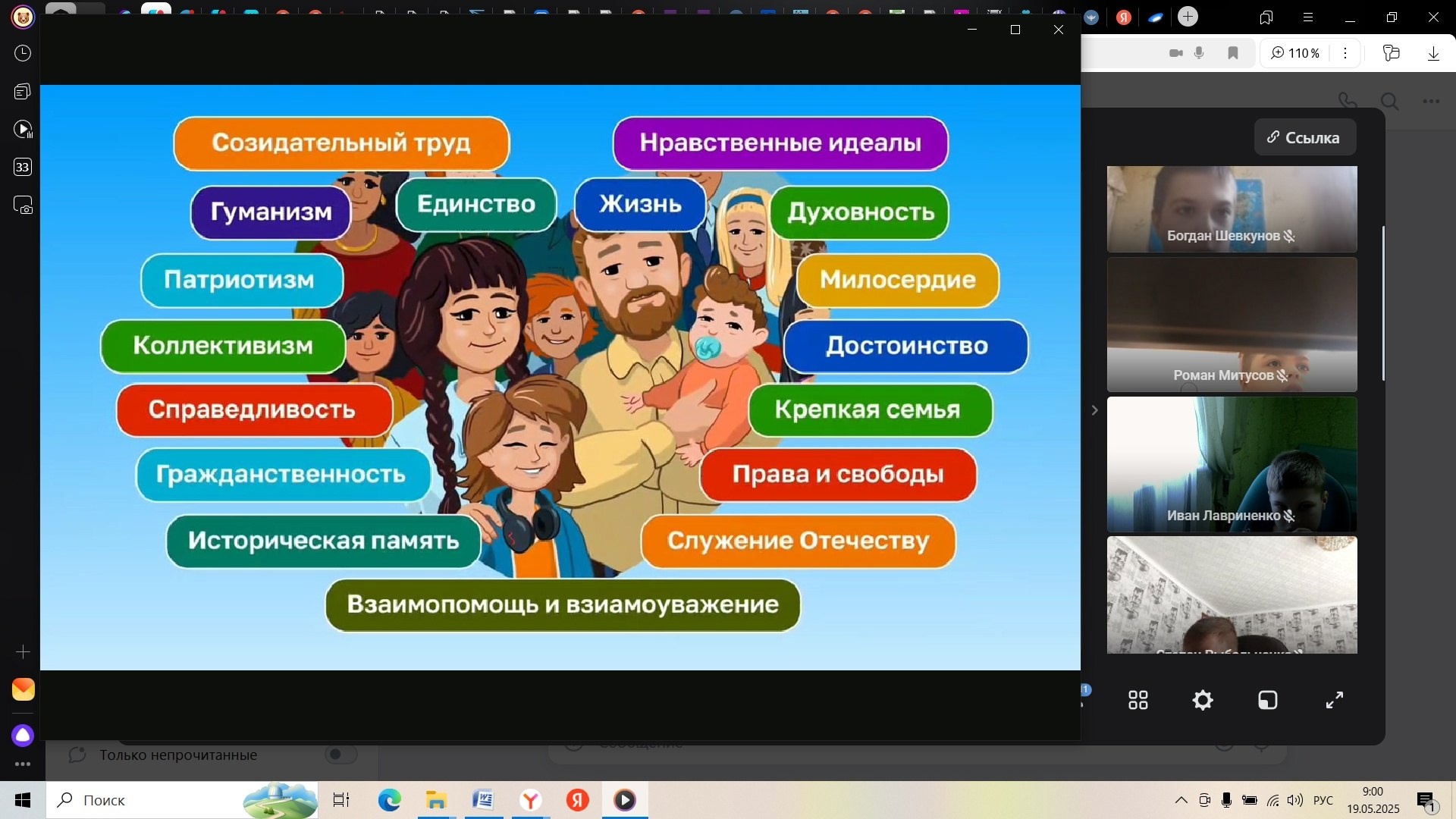Viewport: 1456px width, 819px height.
Task: Toggle Только непрочитанные switch
Action: coord(340,755)
